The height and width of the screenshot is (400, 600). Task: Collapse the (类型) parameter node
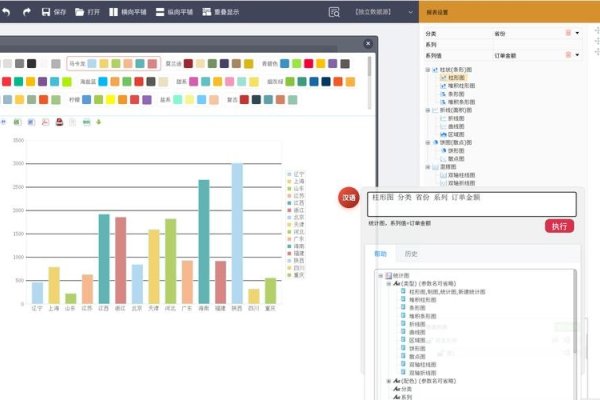[x=388, y=284]
